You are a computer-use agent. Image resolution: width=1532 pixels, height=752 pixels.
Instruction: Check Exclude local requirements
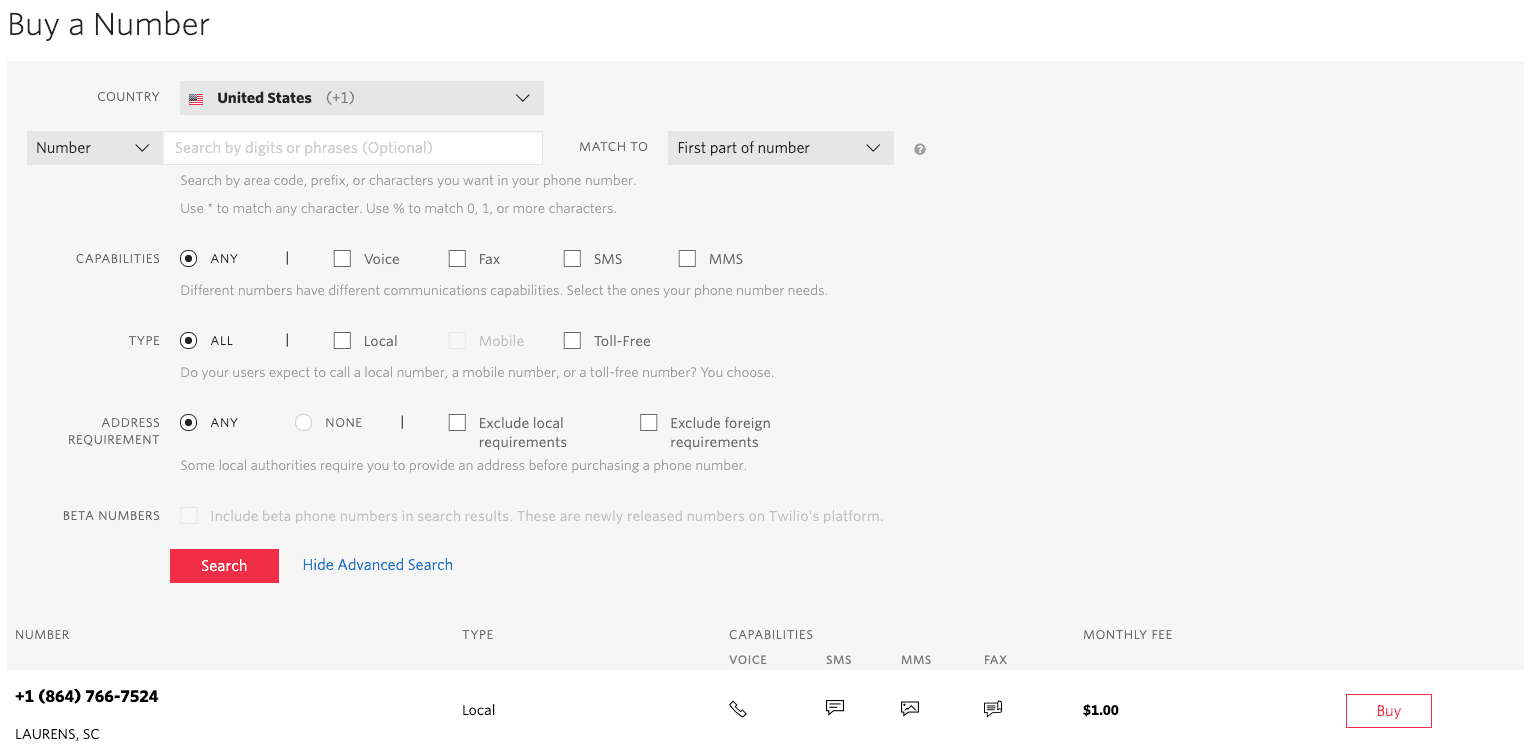[x=457, y=422]
